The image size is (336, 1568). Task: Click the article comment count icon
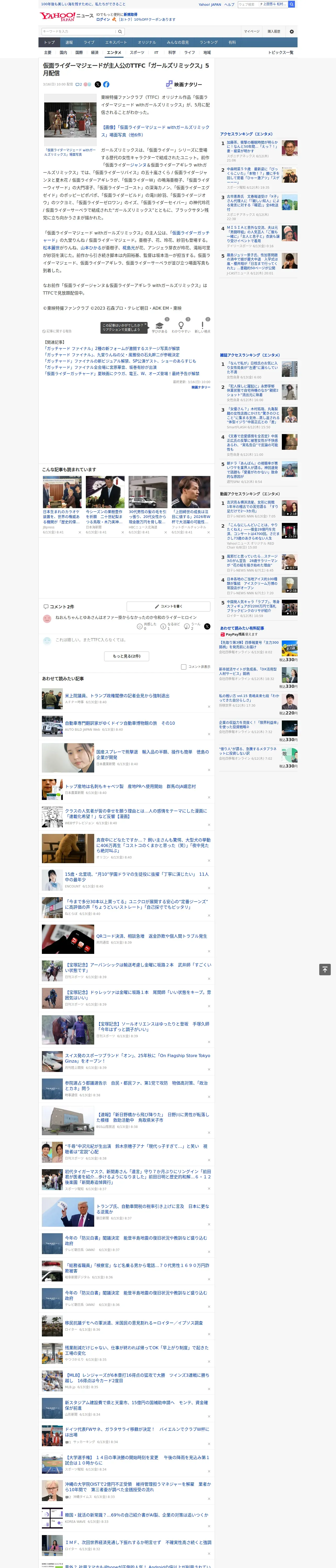pos(79,85)
